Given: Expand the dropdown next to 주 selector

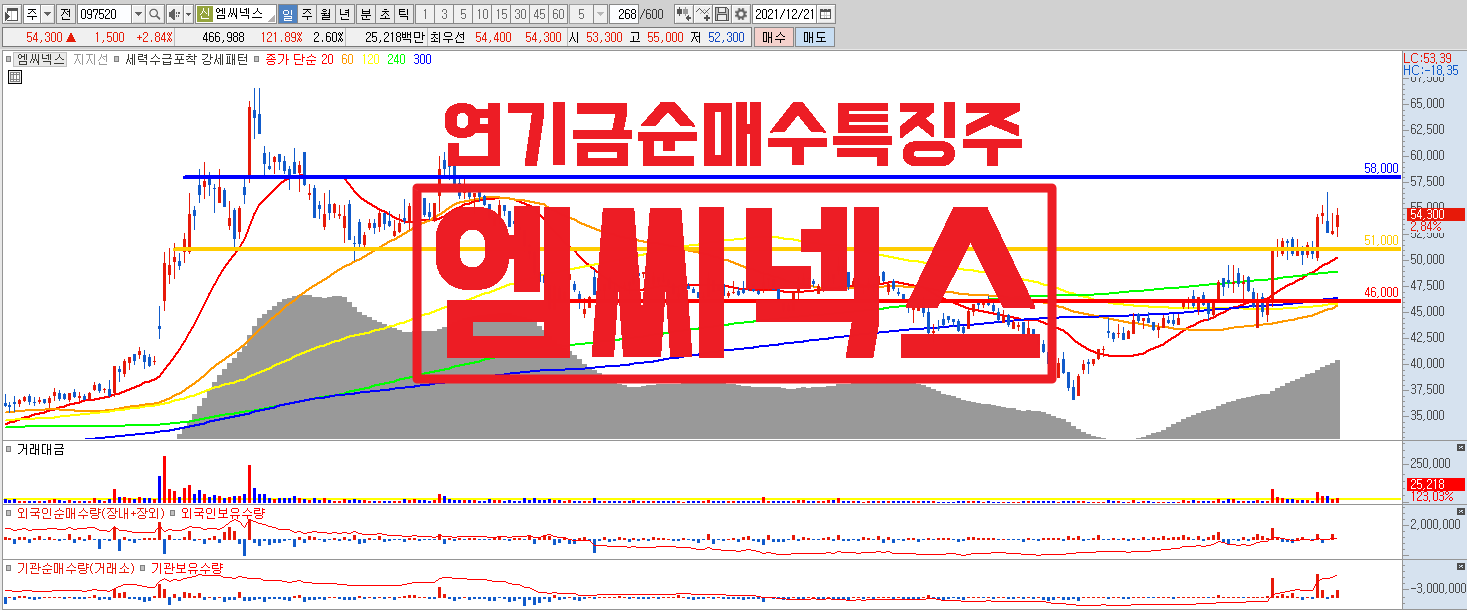Looking at the screenshot, I should (x=47, y=14).
